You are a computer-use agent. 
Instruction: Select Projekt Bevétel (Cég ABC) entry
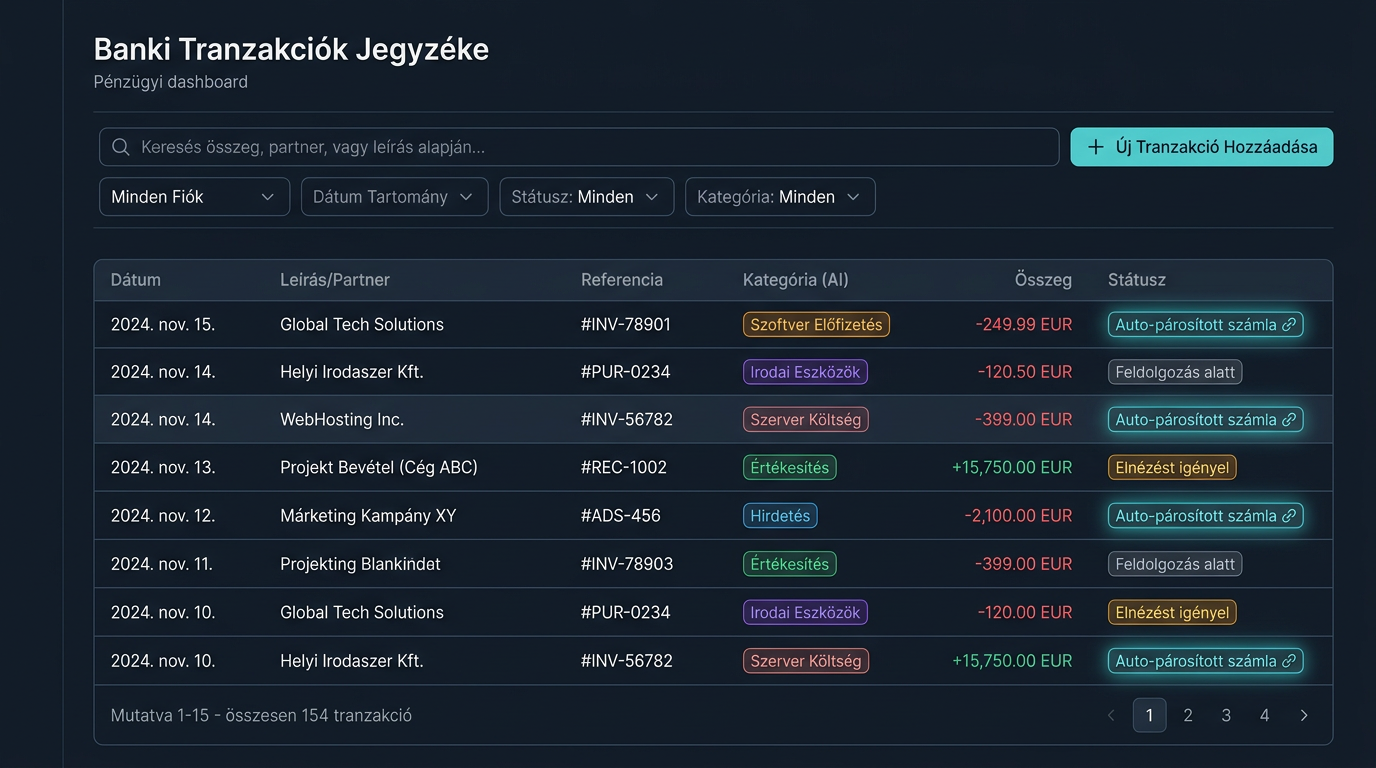pyautogui.click(x=379, y=467)
